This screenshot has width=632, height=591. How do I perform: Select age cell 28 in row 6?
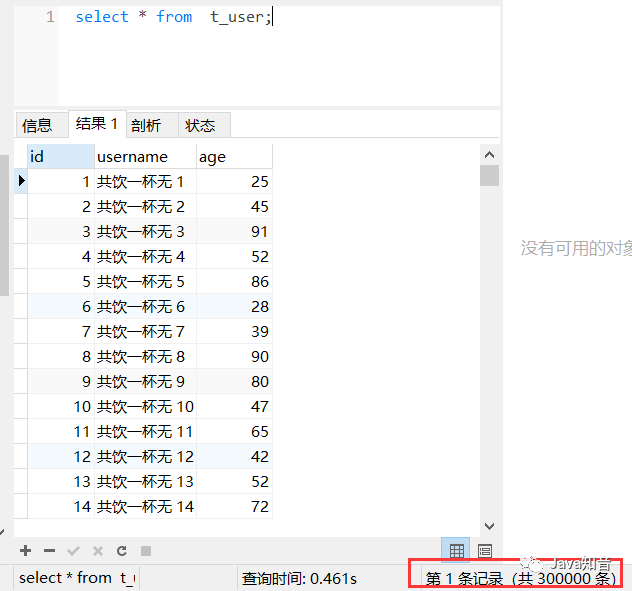pos(235,306)
